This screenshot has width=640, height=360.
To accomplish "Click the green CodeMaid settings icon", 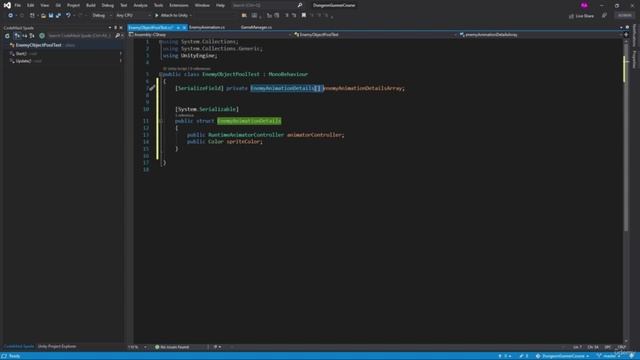I will (x=42, y=36).
